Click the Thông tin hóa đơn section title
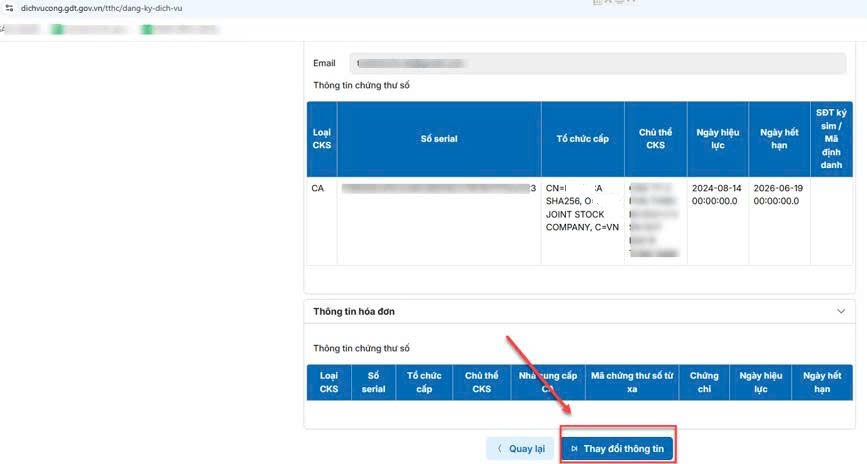Viewport: 867px width, 464px height. click(x=354, y=311)
